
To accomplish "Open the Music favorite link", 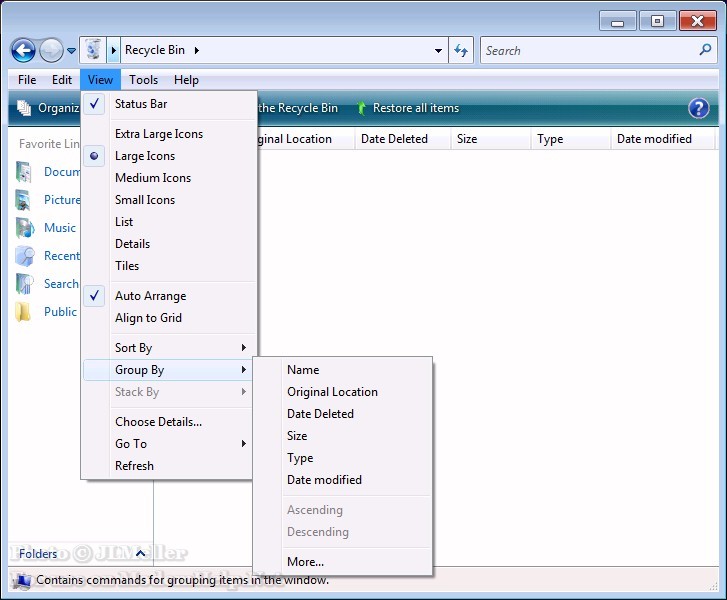I will [x=60, y=228].
